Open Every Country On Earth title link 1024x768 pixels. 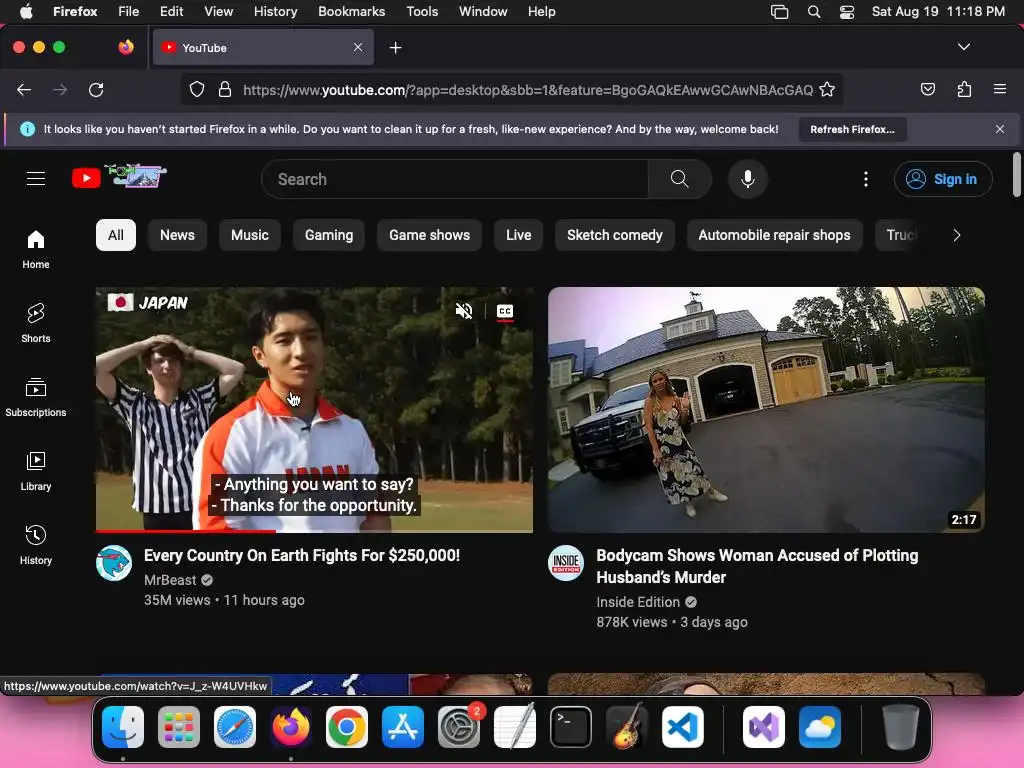(x=302, y=556)
